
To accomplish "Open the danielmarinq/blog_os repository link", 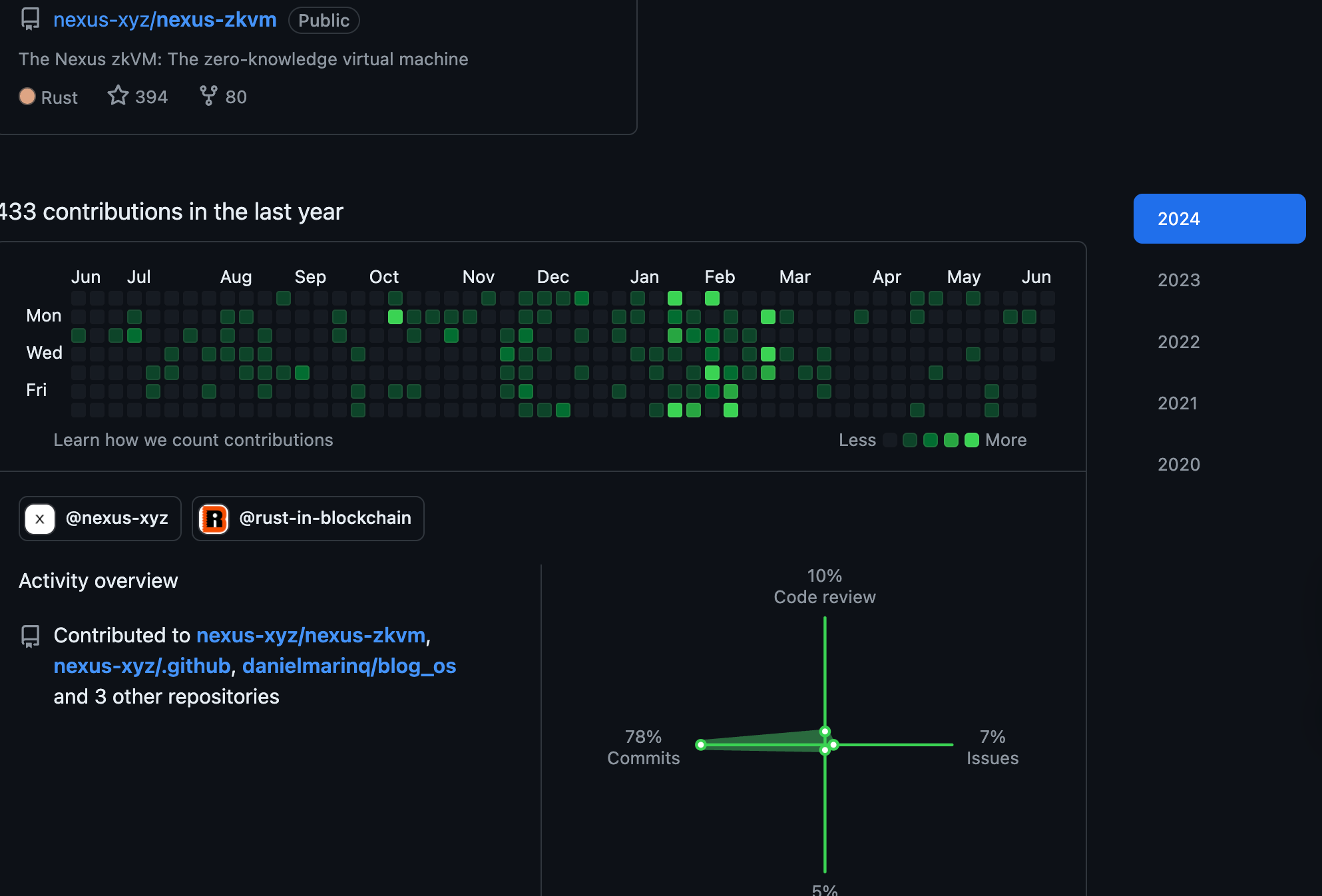I will pos(349,666).
